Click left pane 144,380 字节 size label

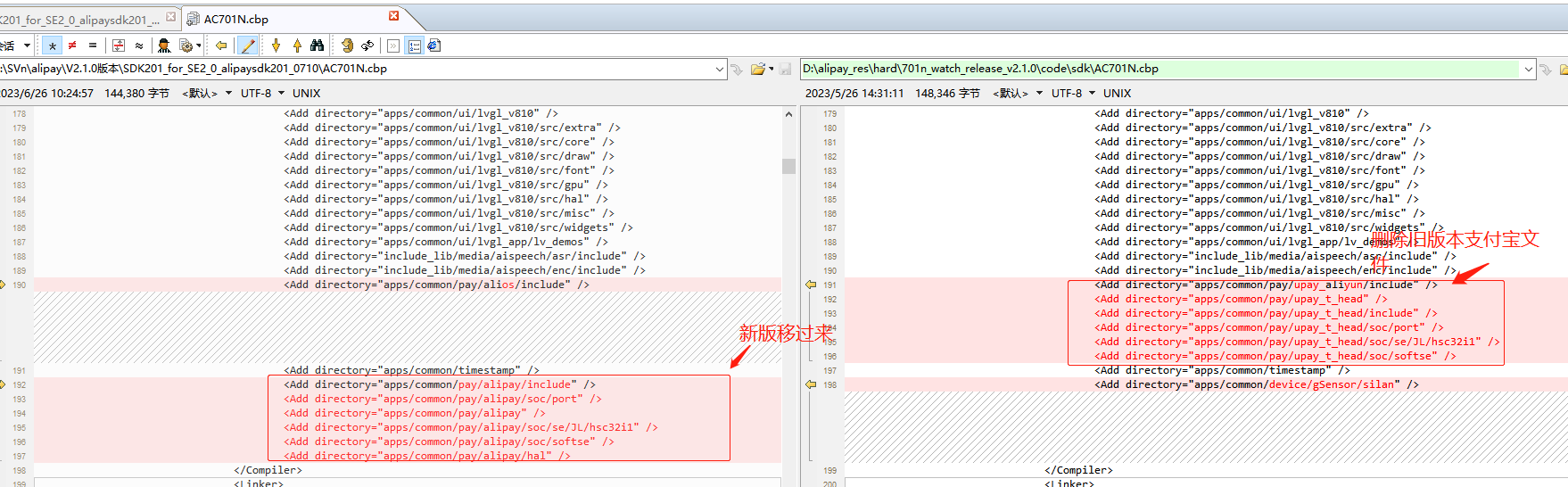coord(136,93)
